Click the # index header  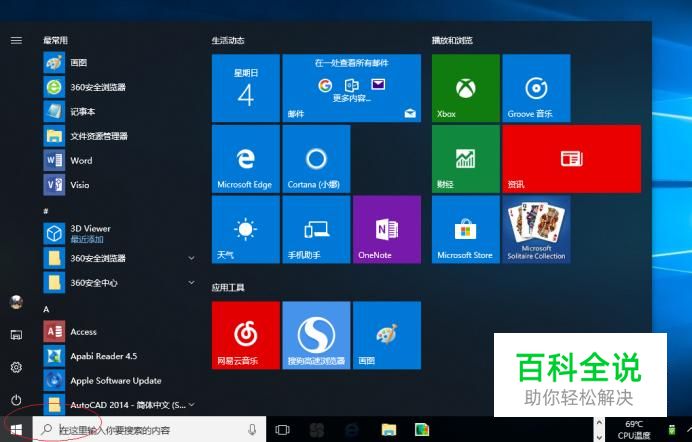[45, 211]
